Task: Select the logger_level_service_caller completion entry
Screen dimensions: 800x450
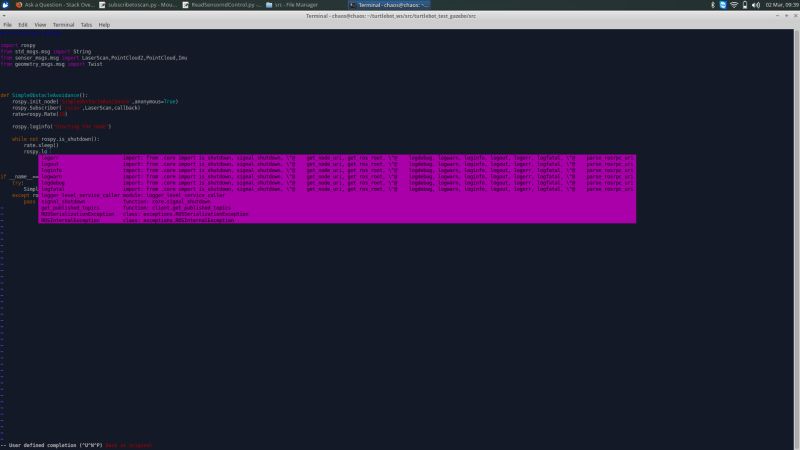Action: 337,195
